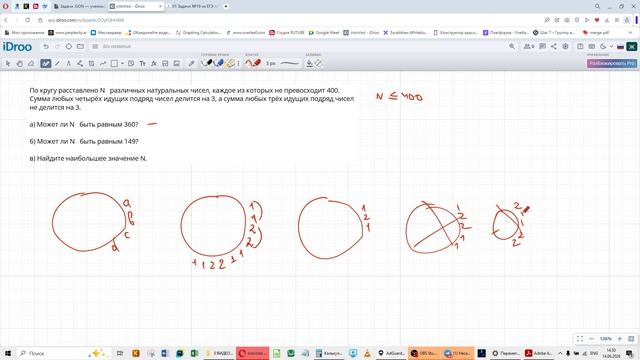Zoom in with the plus button

(x=620, y=339)
